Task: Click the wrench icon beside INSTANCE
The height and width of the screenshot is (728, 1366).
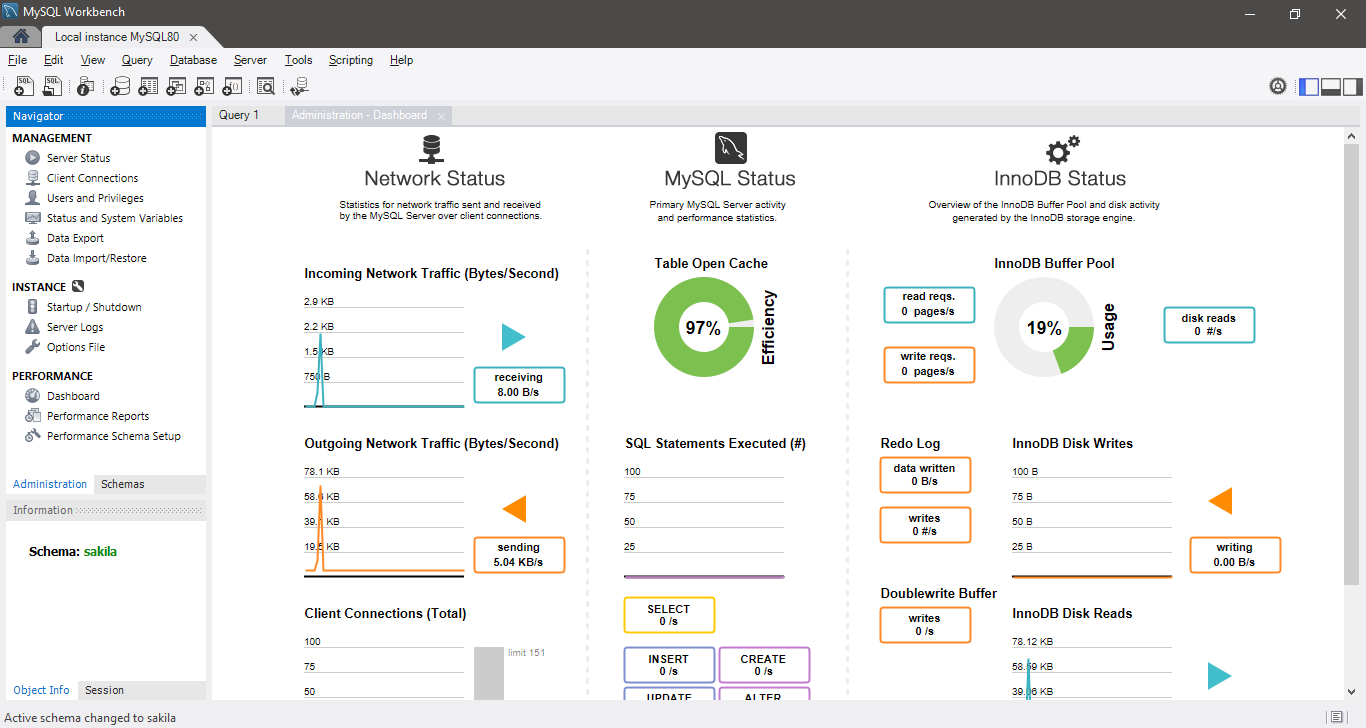Action: pyautogui.click(x=78, y=287)
